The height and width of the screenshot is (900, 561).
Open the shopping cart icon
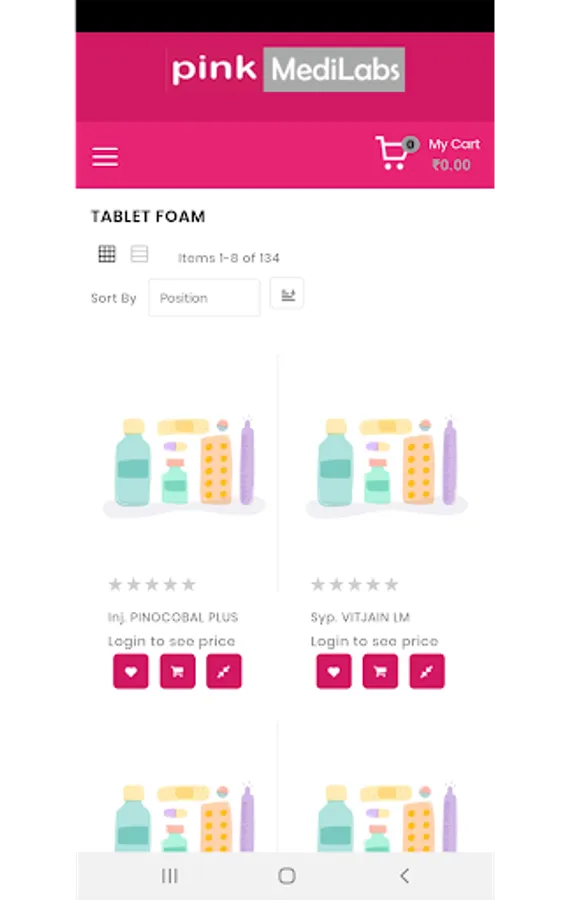point(392,153)
